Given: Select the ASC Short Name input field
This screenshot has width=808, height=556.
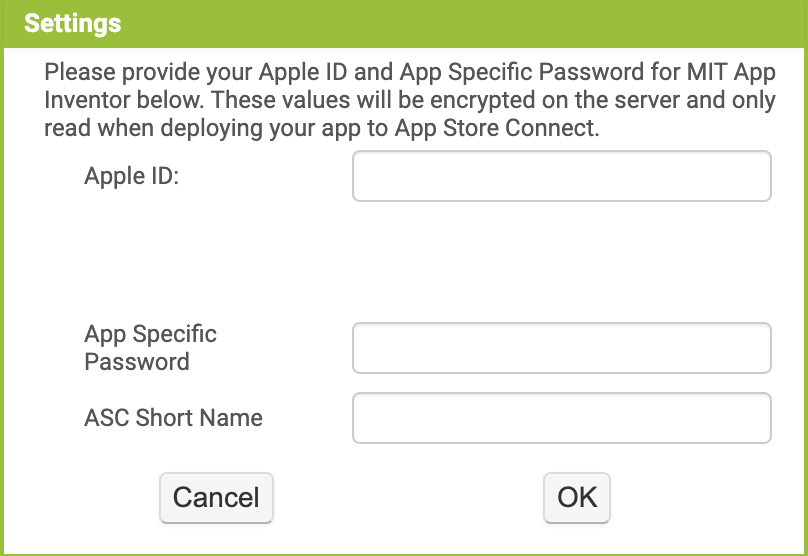Looking at the screenshot, I should click(561, 418).
